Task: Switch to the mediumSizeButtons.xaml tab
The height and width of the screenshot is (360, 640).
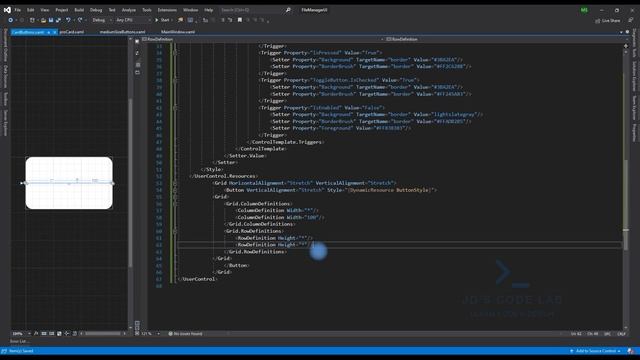Action: click(122, 32)
